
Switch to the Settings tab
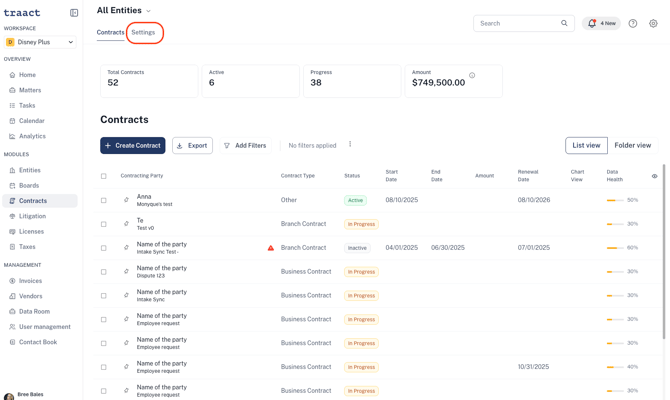(x=143, y=32)
